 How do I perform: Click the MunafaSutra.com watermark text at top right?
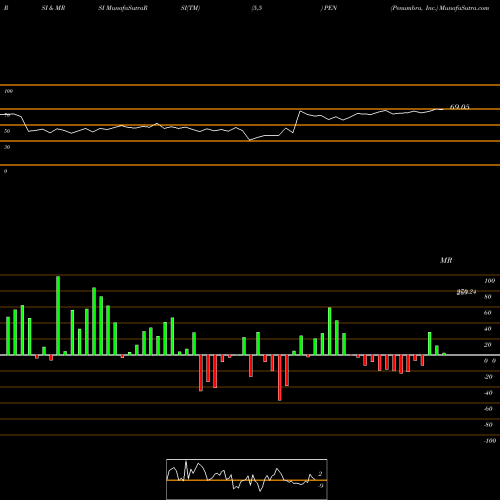click(x=464, y=8)
